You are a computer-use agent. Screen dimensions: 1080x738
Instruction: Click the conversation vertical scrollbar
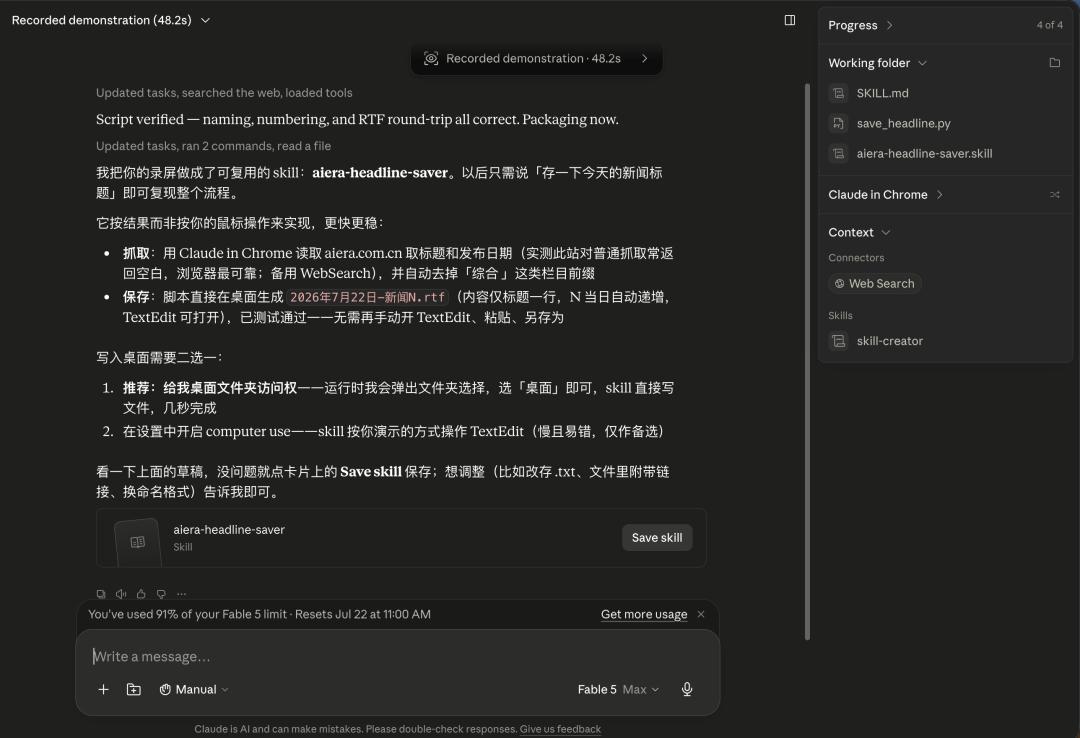click(x=807, y=362)
